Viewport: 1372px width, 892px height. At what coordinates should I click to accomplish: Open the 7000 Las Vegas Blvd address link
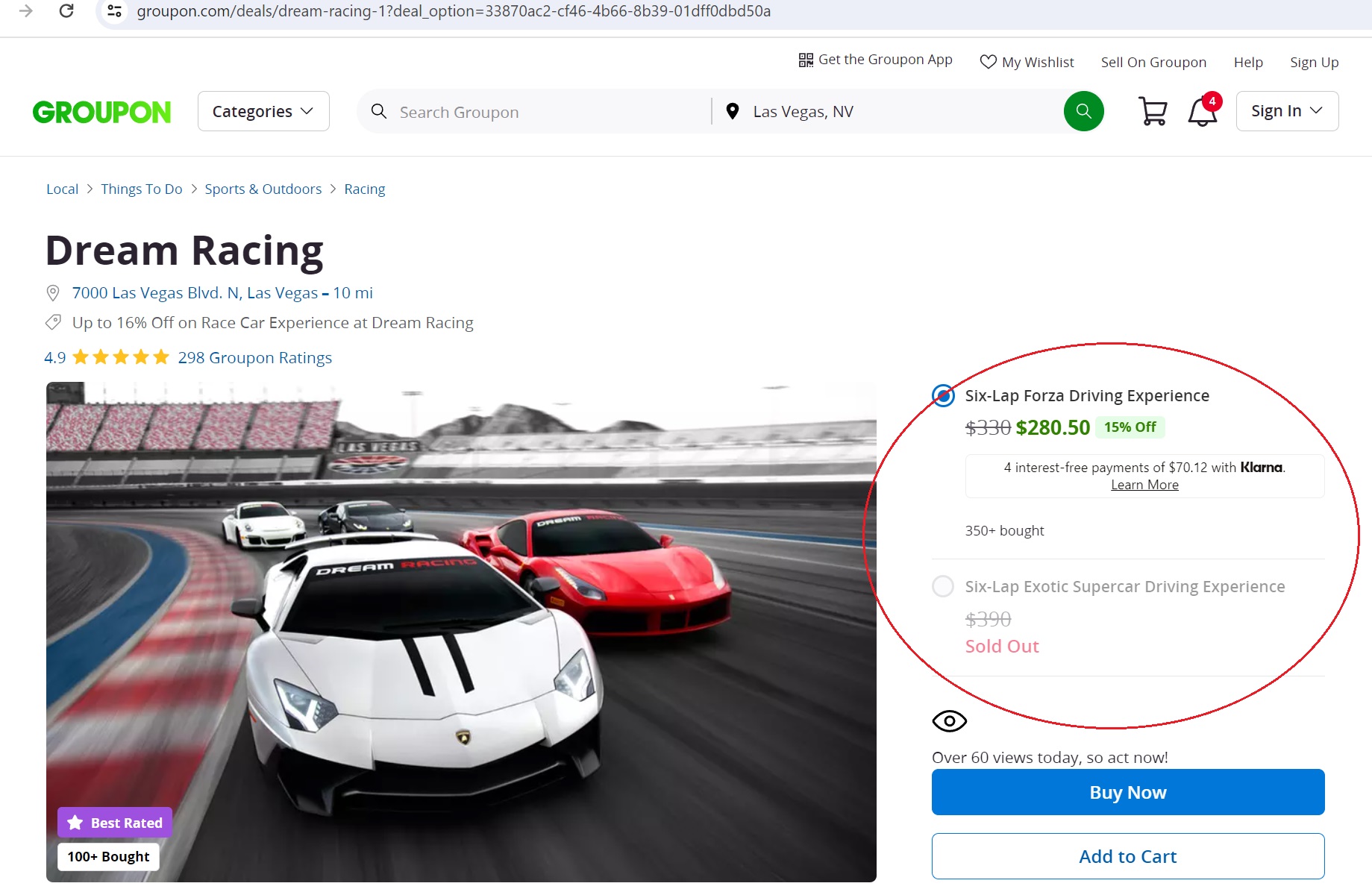click(x=222, y=293)
